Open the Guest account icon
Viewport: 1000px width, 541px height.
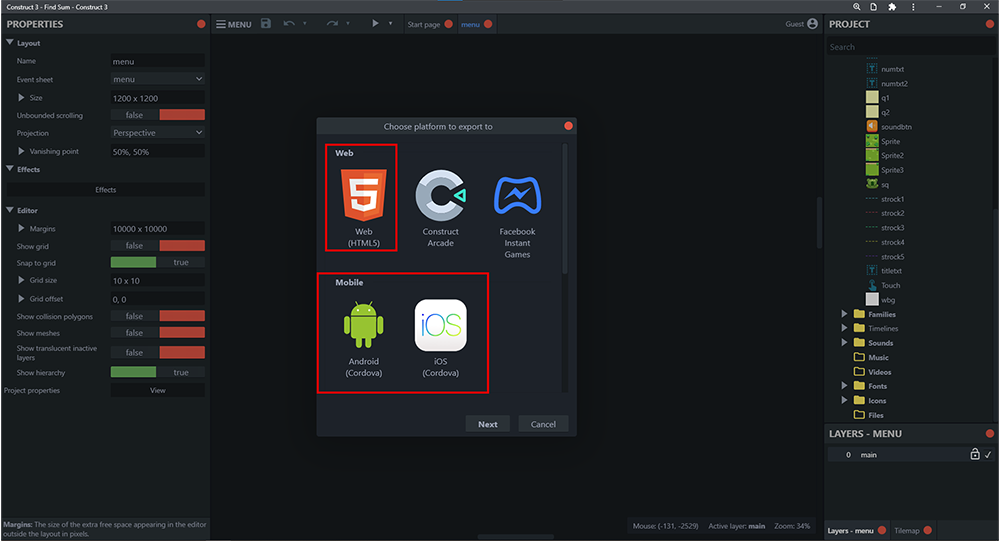tap(812, 24)
